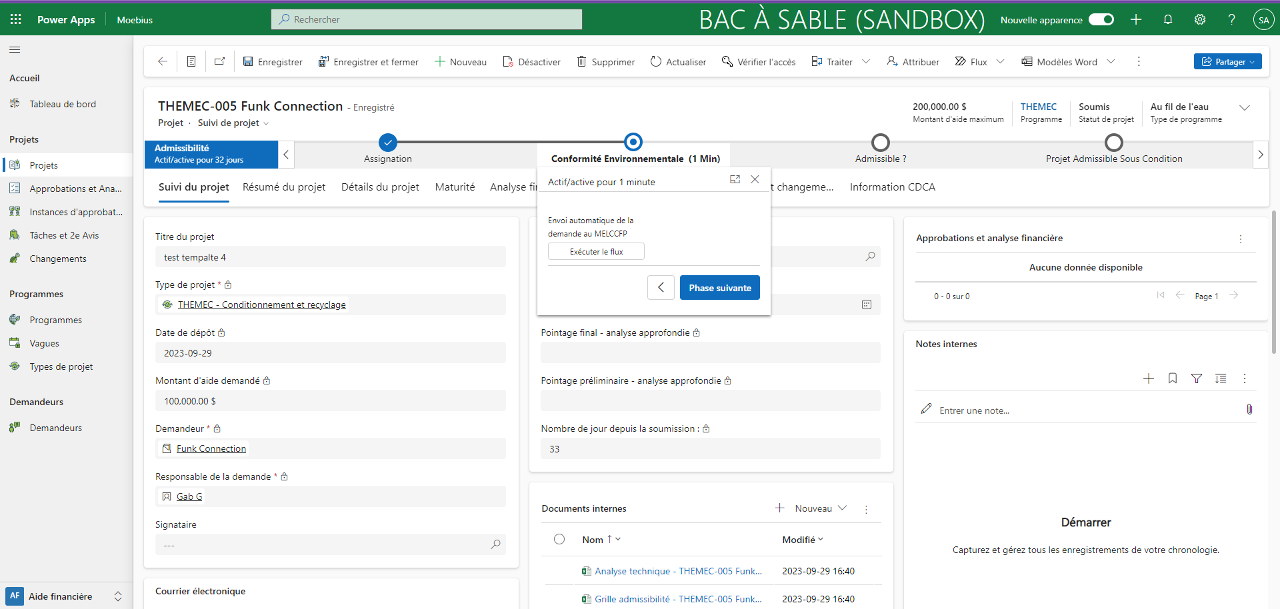The height and width of the screenshot is (609, 1280).
Task: Expand the header details chevron
Action: click(x=1245, y=107)
